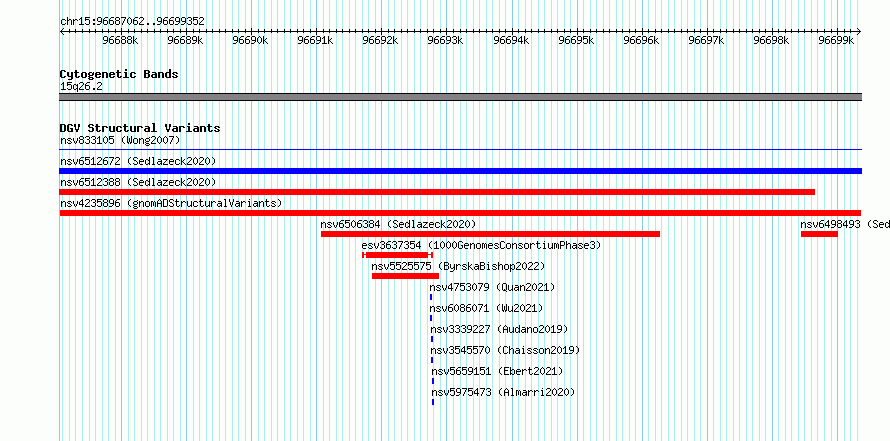Screen dimensions: 890x441
Task: Select the blue tick below nsv3339227
Action: click(432, 339)
